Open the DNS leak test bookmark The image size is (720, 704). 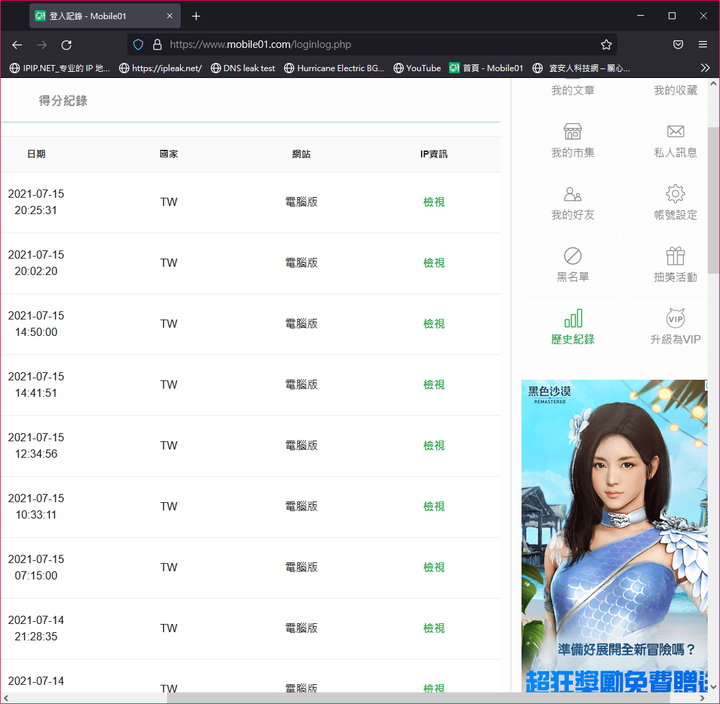[243, 68]
